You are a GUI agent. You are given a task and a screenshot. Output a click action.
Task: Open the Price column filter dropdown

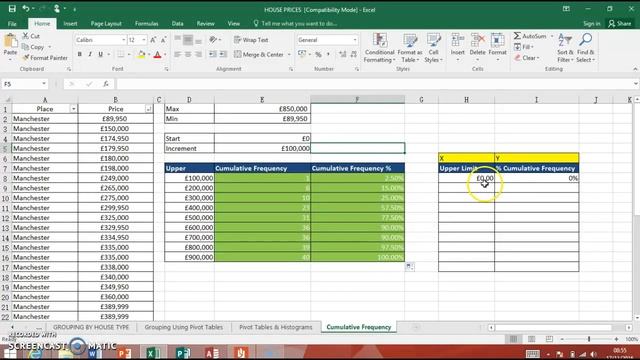click(149, 109)
